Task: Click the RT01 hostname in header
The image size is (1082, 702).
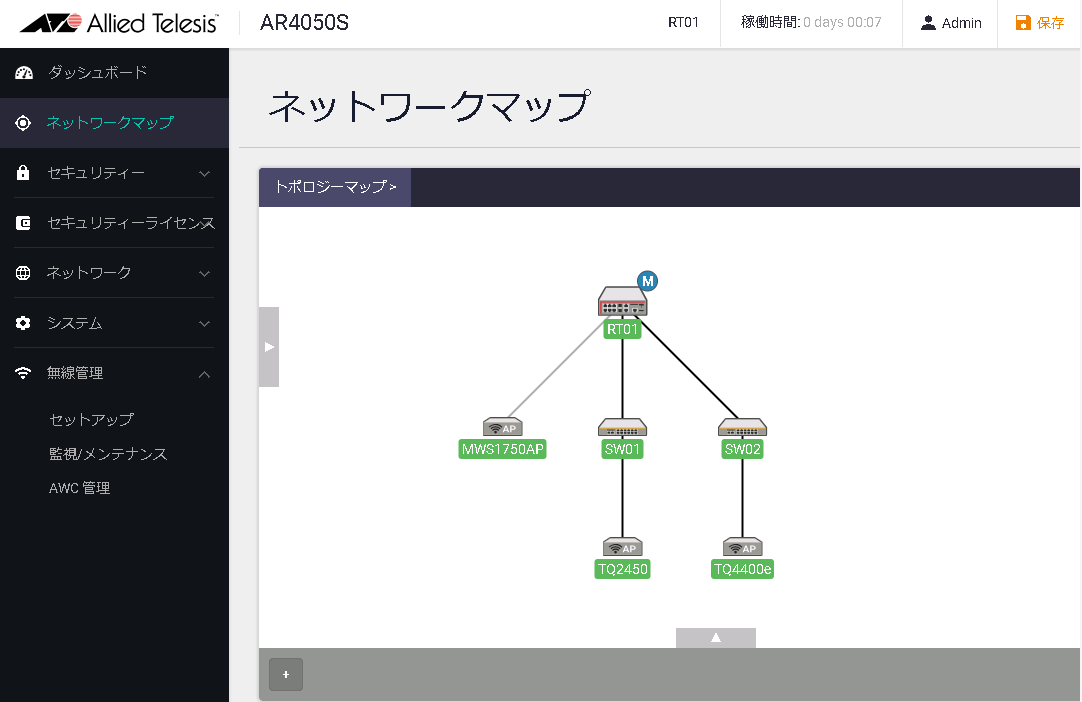Action: [x=683, y=23]
